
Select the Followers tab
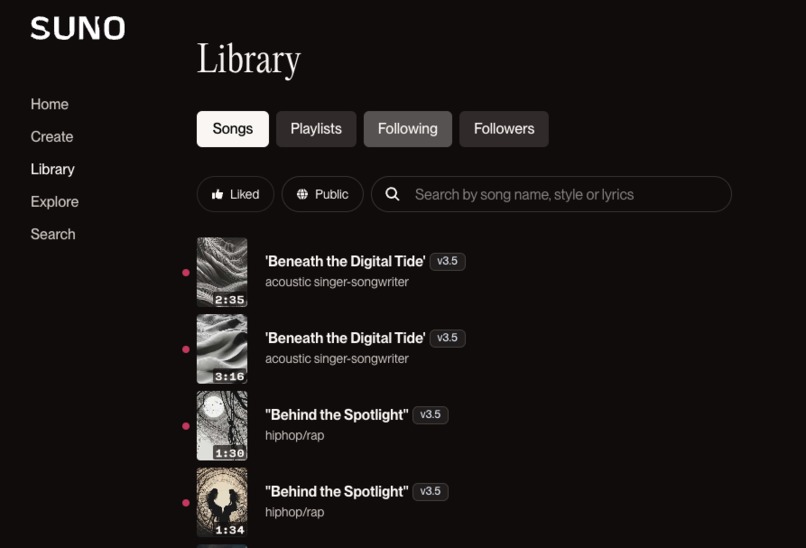click(x=504, y=129)
